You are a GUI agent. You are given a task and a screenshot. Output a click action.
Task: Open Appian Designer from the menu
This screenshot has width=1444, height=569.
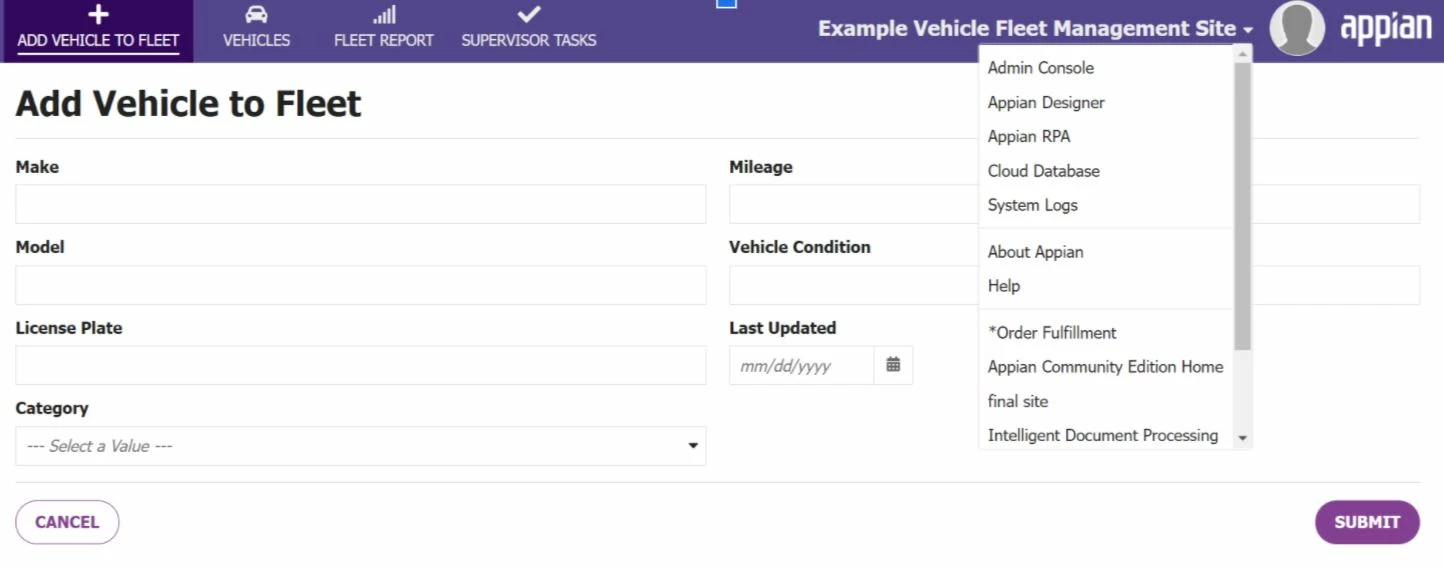(1046, 102)
